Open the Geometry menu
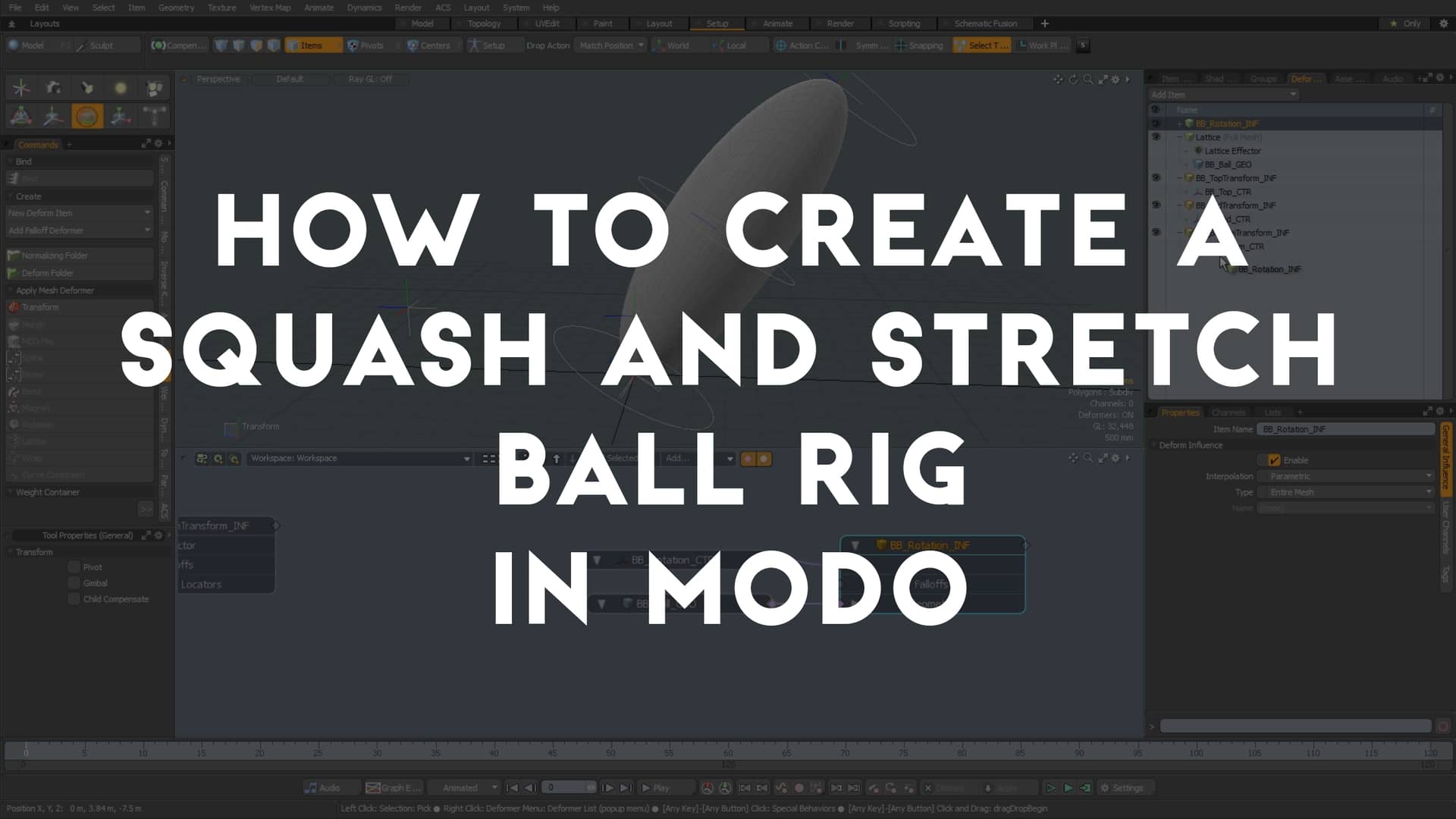Screen dimensions: 1456x819 point(176,8)
